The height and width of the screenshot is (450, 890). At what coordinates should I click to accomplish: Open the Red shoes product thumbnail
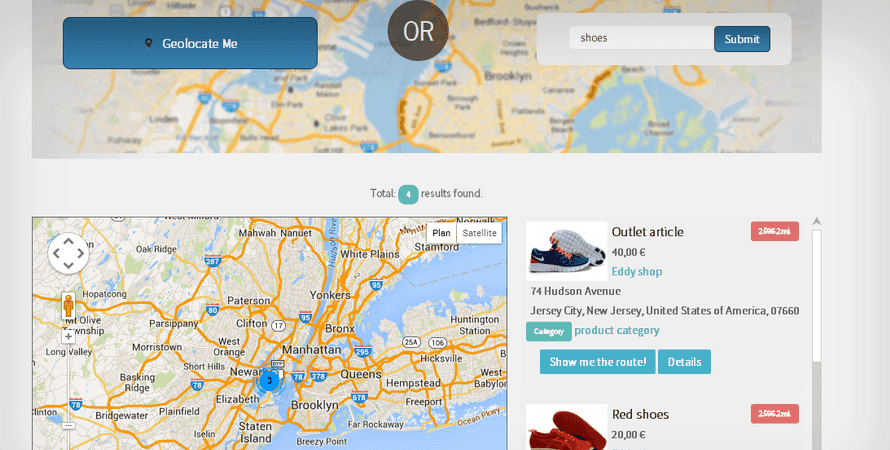566,427
